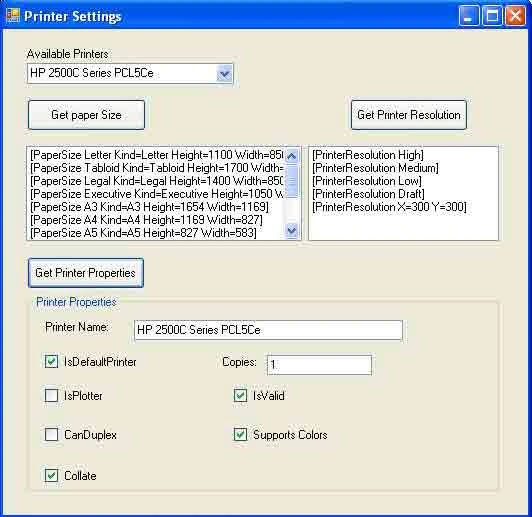Select the PrinterResolution Medium entry
532x517 pixels.
pos(403,168)
